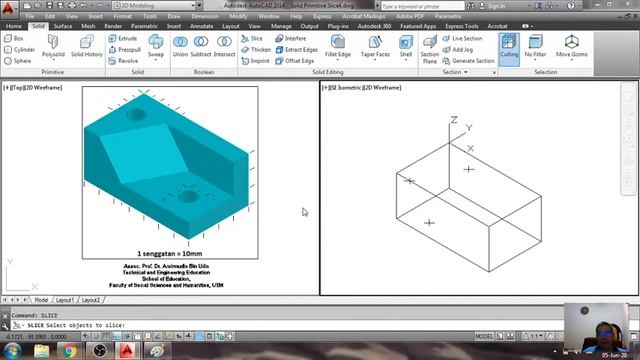The image size is (640, 360).
Task: Switch to the Surface ribbon tab
Action: 63,26
